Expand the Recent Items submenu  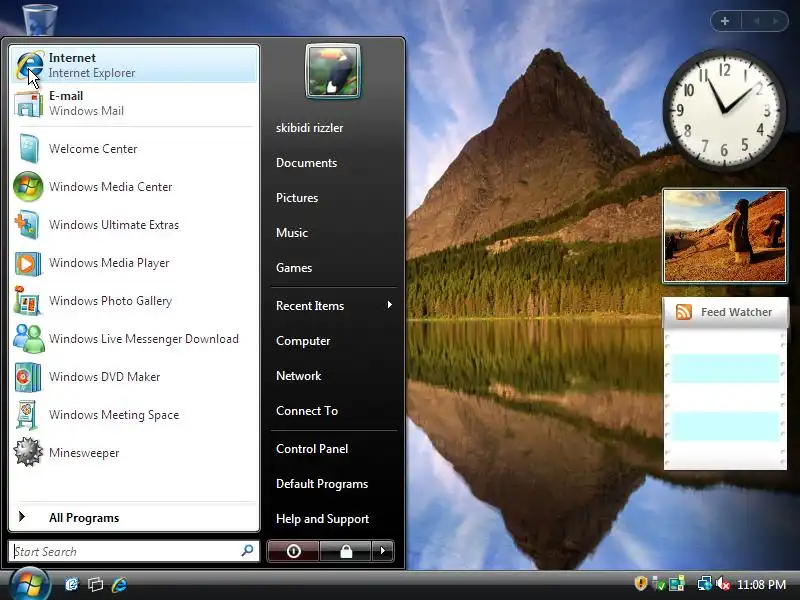pyautogui.click(x=334, y=306)
